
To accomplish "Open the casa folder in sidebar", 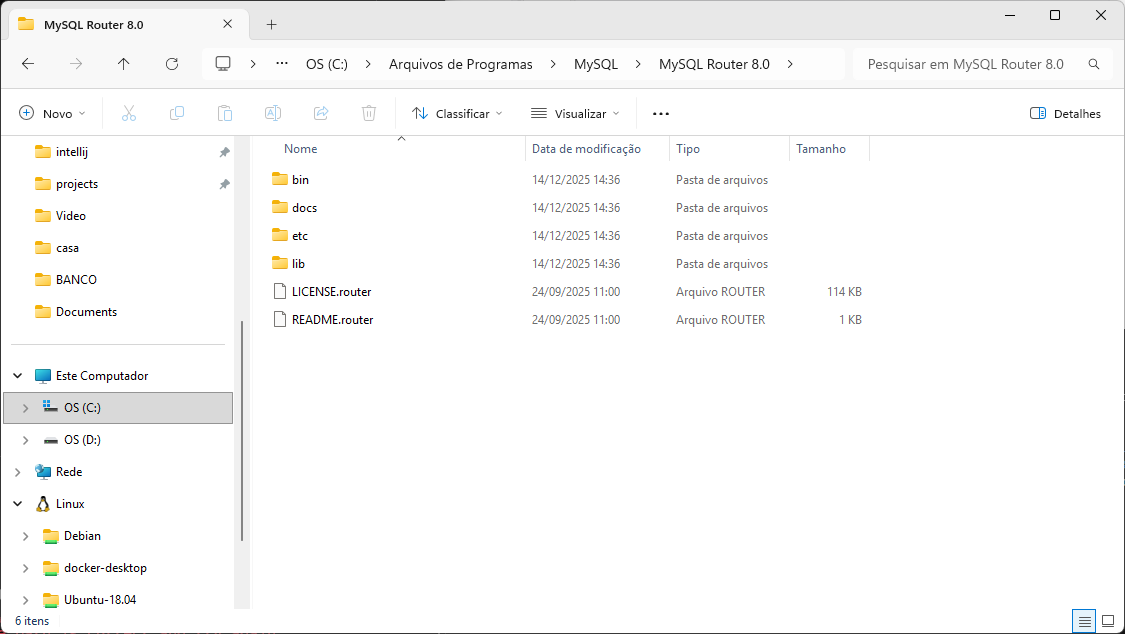I will click(67, 247).
